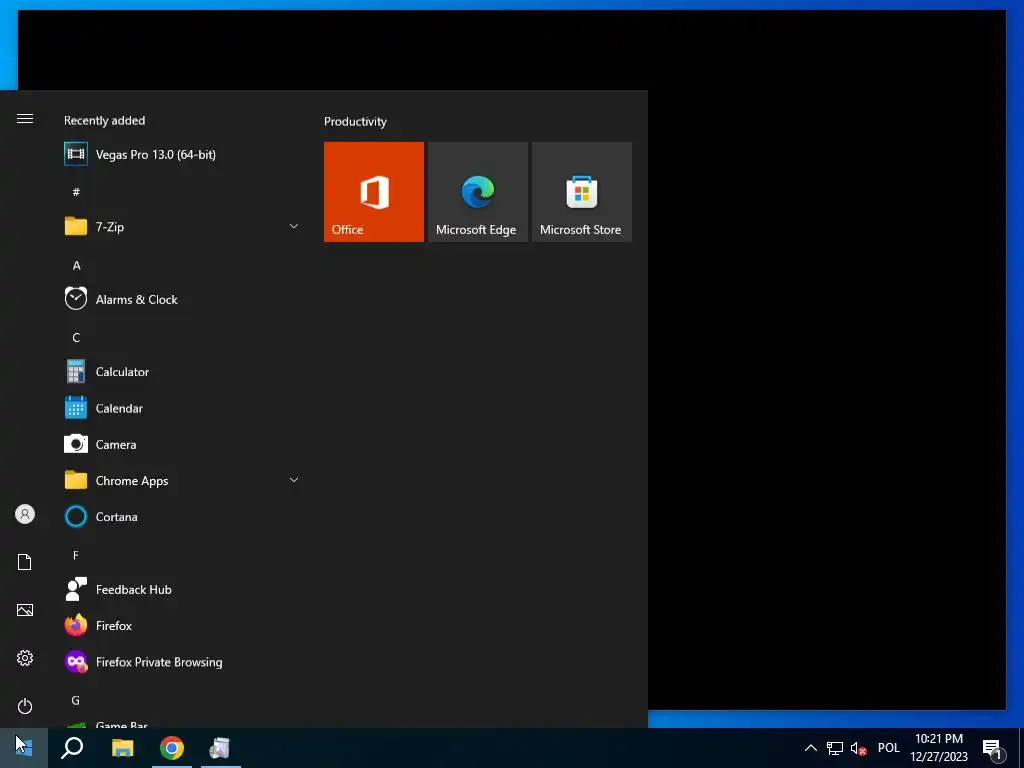Expand the Start menu hamburger button
1024x768 pixels.
pyautogui.click(x=25, y=119)
